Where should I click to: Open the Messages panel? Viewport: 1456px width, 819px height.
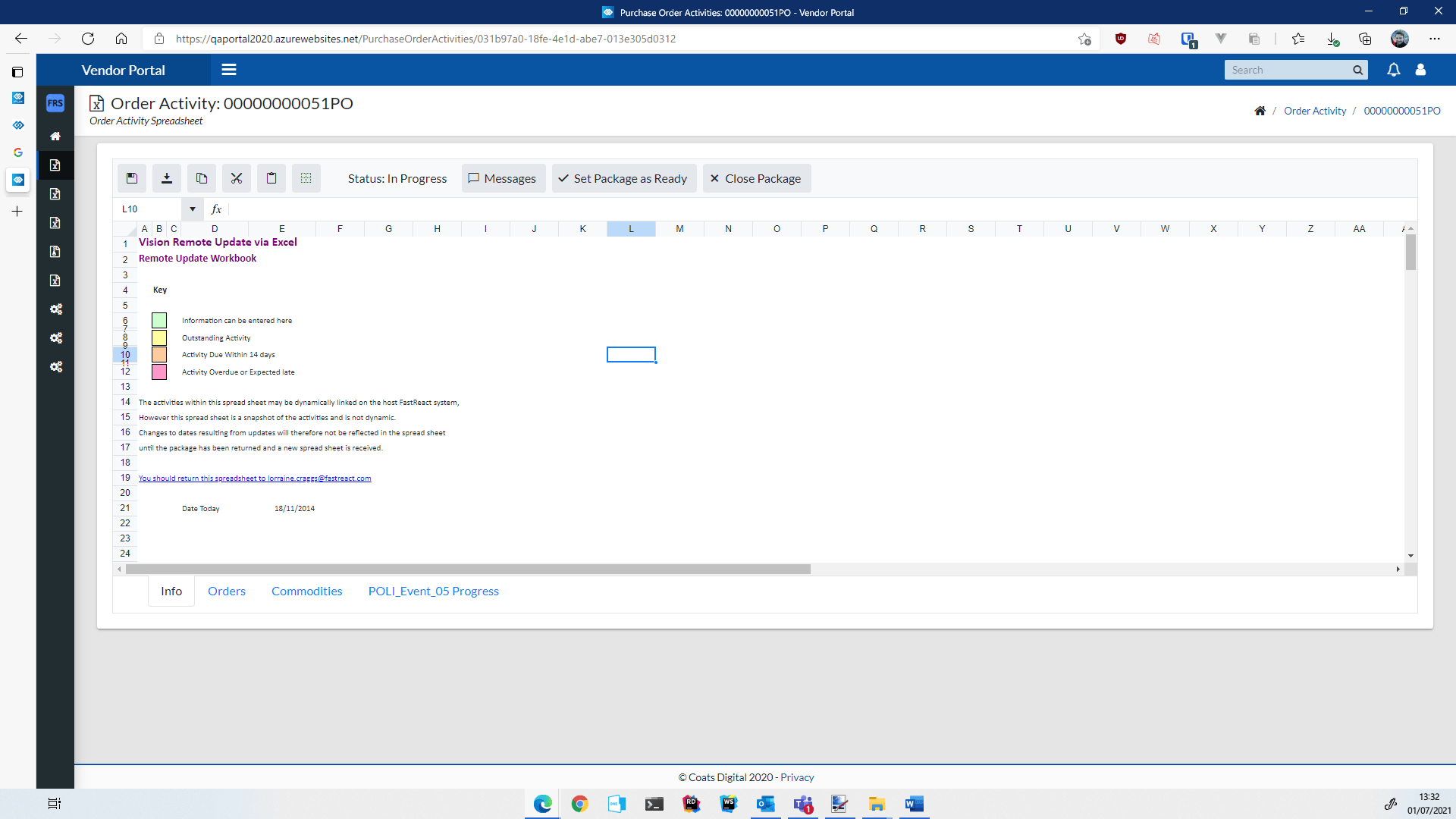tap(503, 178)
